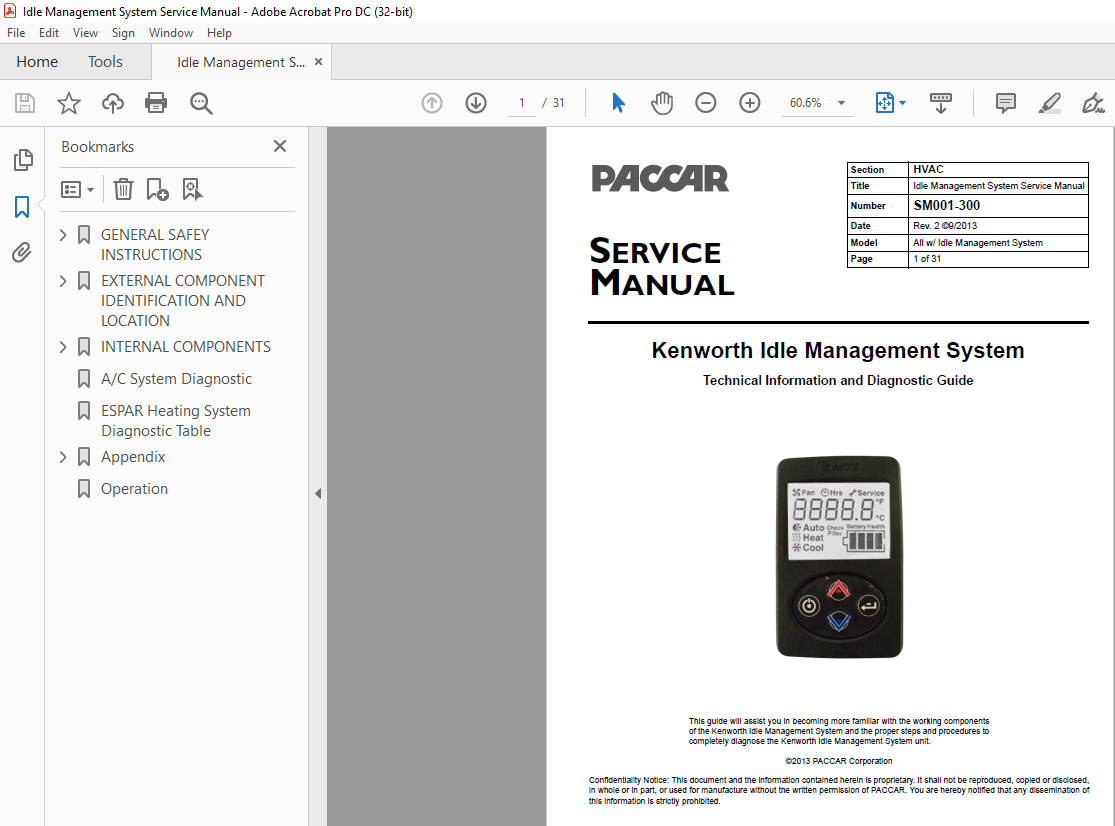This screenshot has height=826, width=1115.
Task: Collapse the navigation pane via side arrow
Action: pyautogui.click(x=318, y=493)
